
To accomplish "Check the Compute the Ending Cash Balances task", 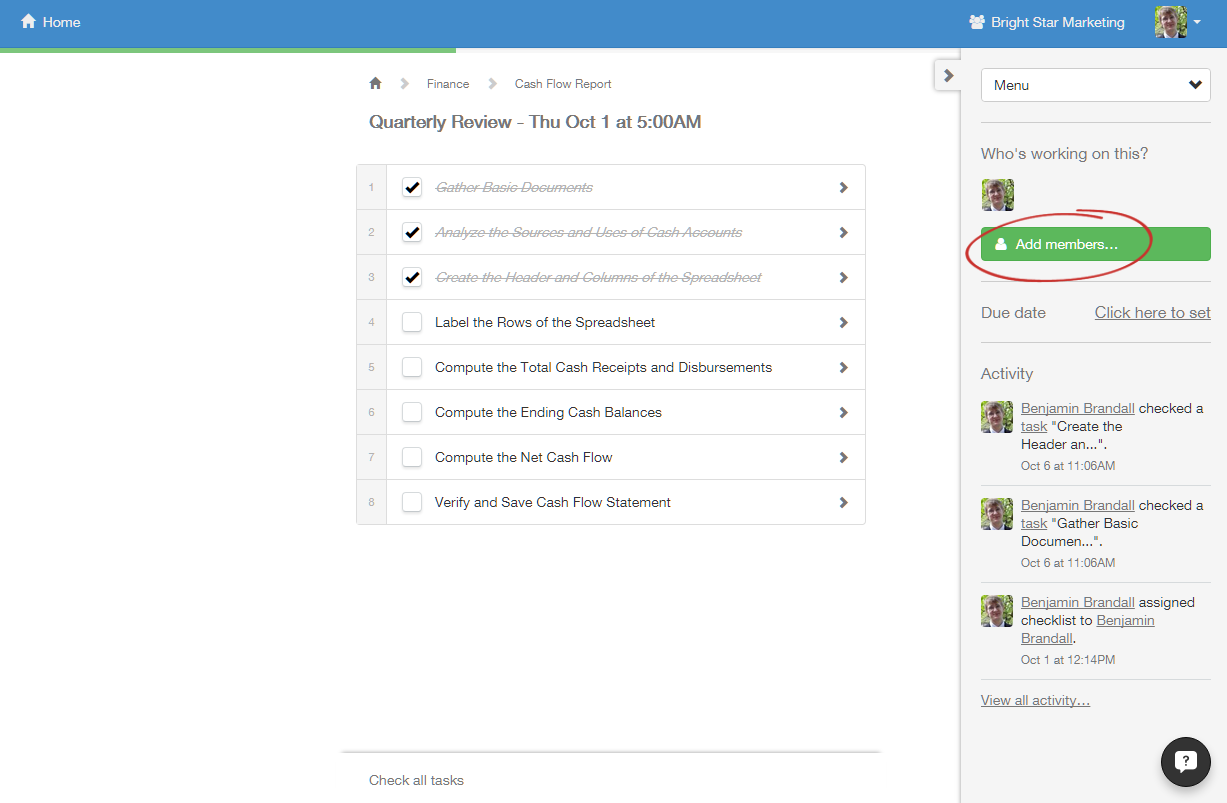I will (412, 413).
